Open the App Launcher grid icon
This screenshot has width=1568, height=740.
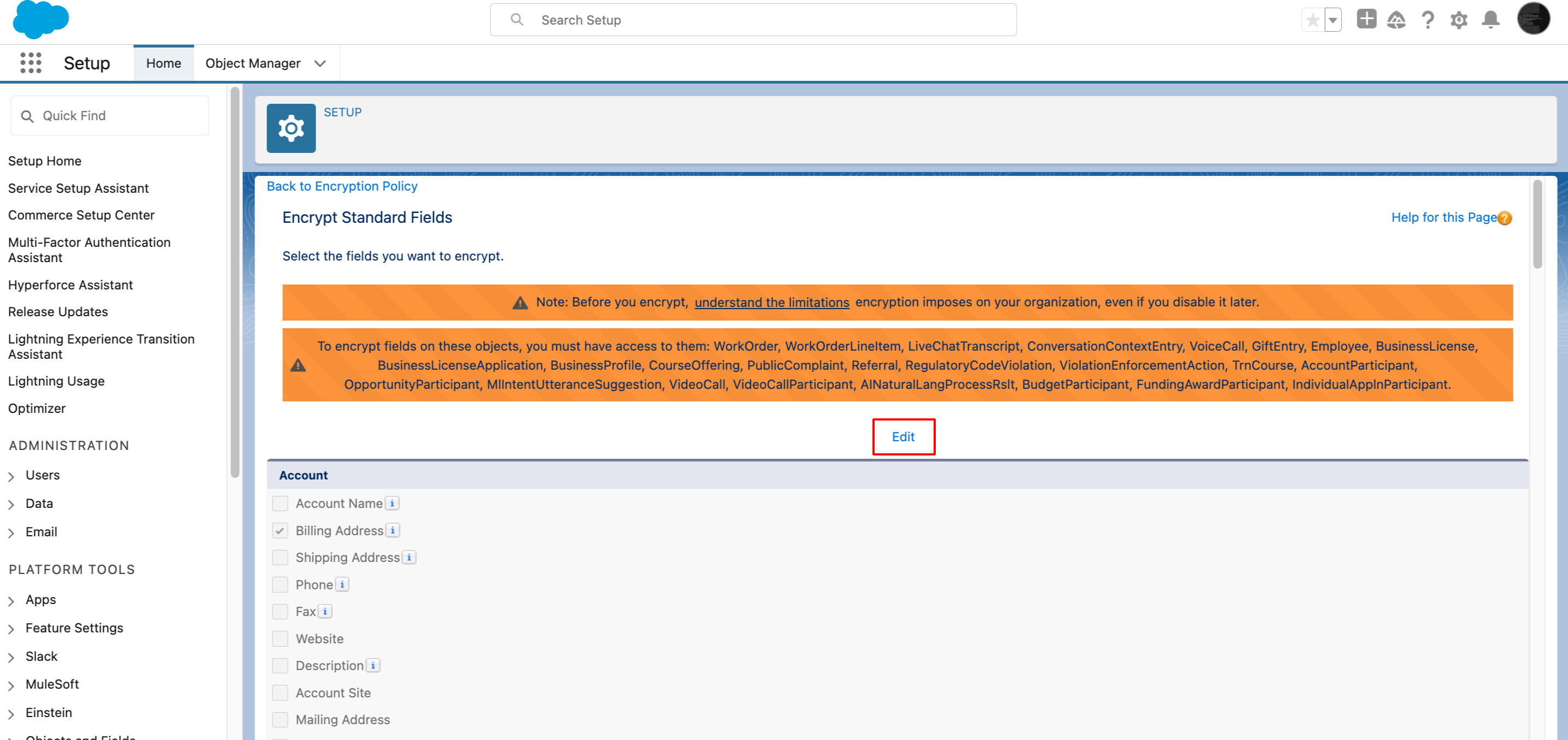(31, 63)
